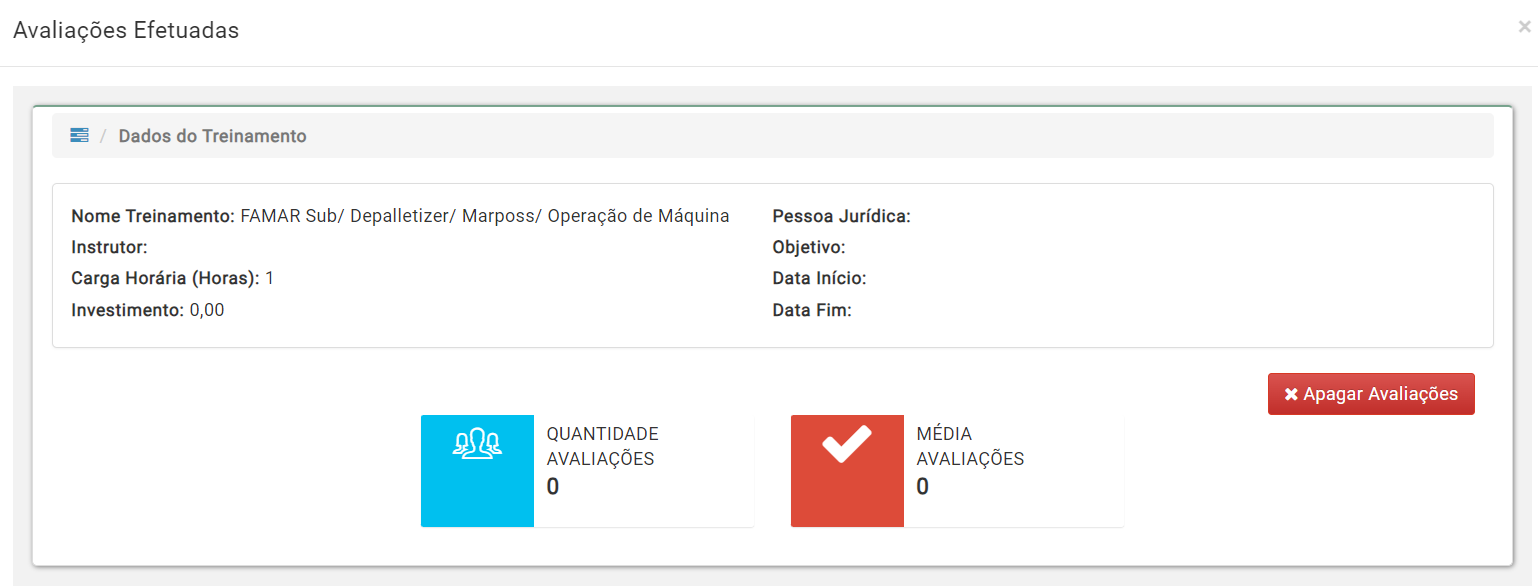Click the Data Fim label
Screen dimensions: 1538x586
point(812,310)
